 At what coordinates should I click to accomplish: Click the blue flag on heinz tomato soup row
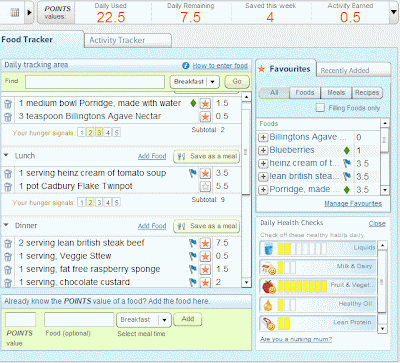(193, 173)
